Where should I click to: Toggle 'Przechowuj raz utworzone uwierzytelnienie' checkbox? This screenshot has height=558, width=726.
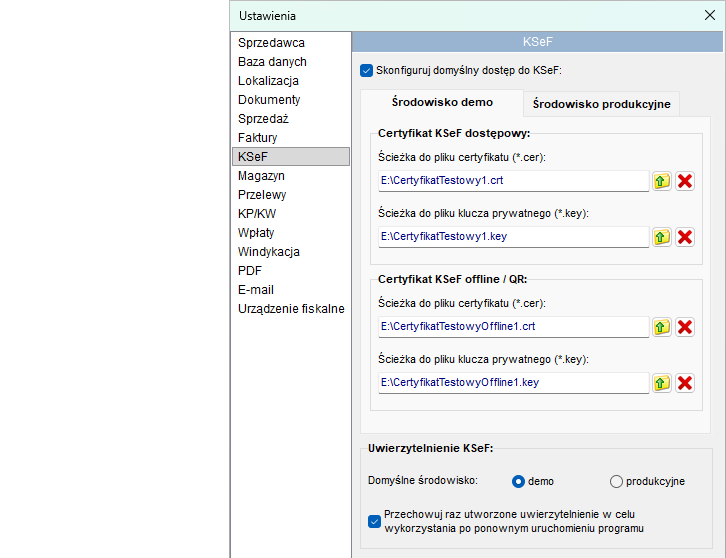pos(375,520)
